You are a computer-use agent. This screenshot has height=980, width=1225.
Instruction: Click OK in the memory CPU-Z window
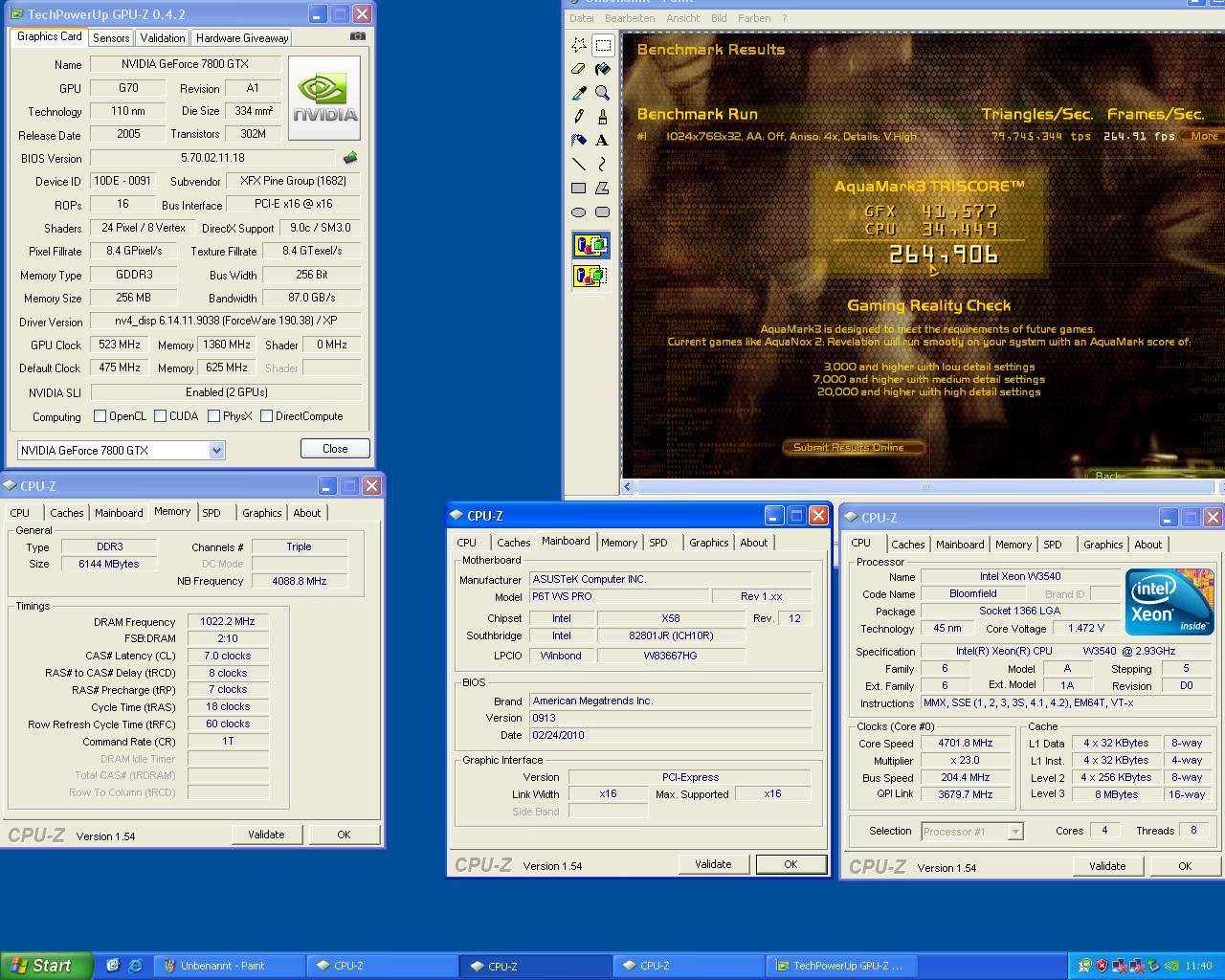point(344,835)
